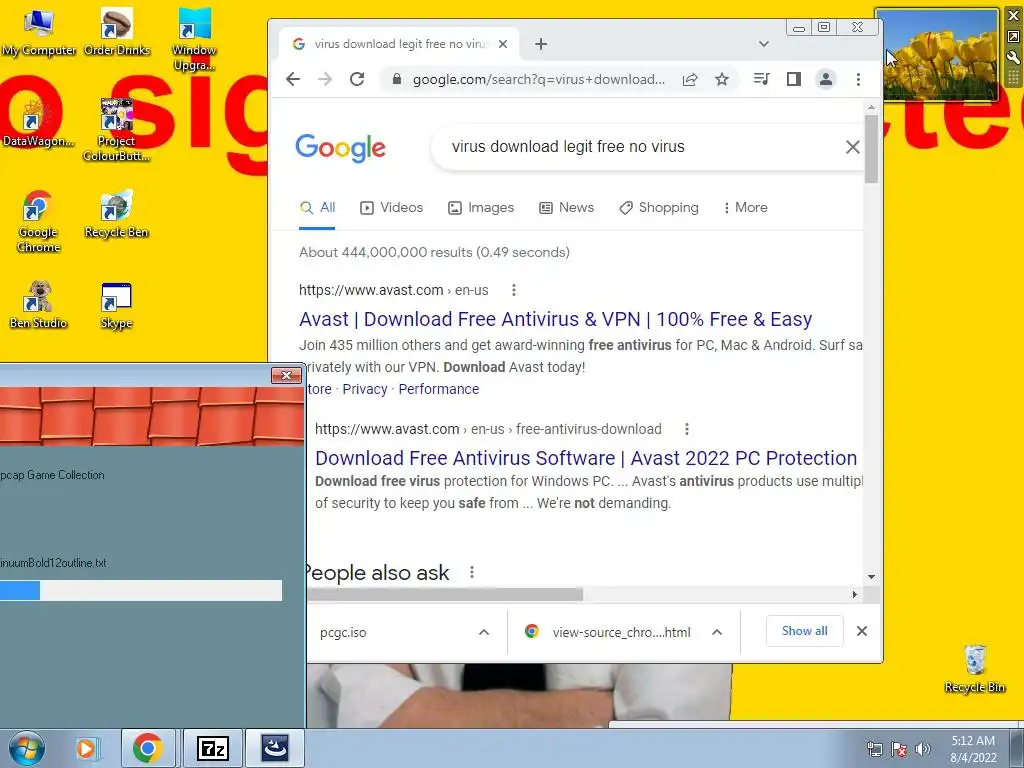Click the share page icon in address bar
This screenshot has width=1024, height=768.
(x=690, y=79)
